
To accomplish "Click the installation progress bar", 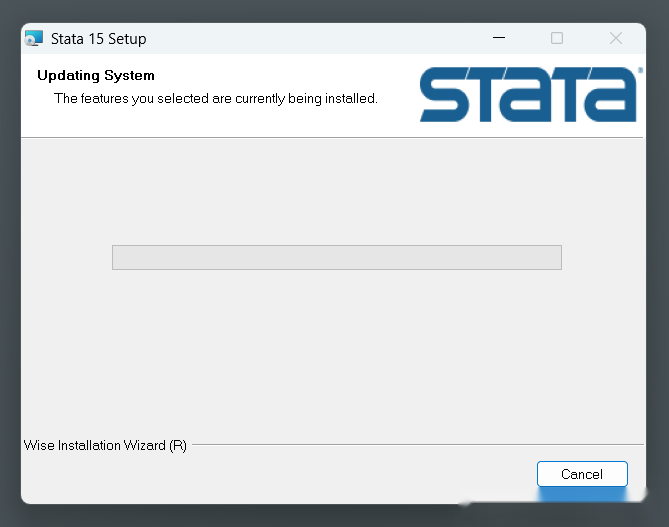I will point(337,257).
